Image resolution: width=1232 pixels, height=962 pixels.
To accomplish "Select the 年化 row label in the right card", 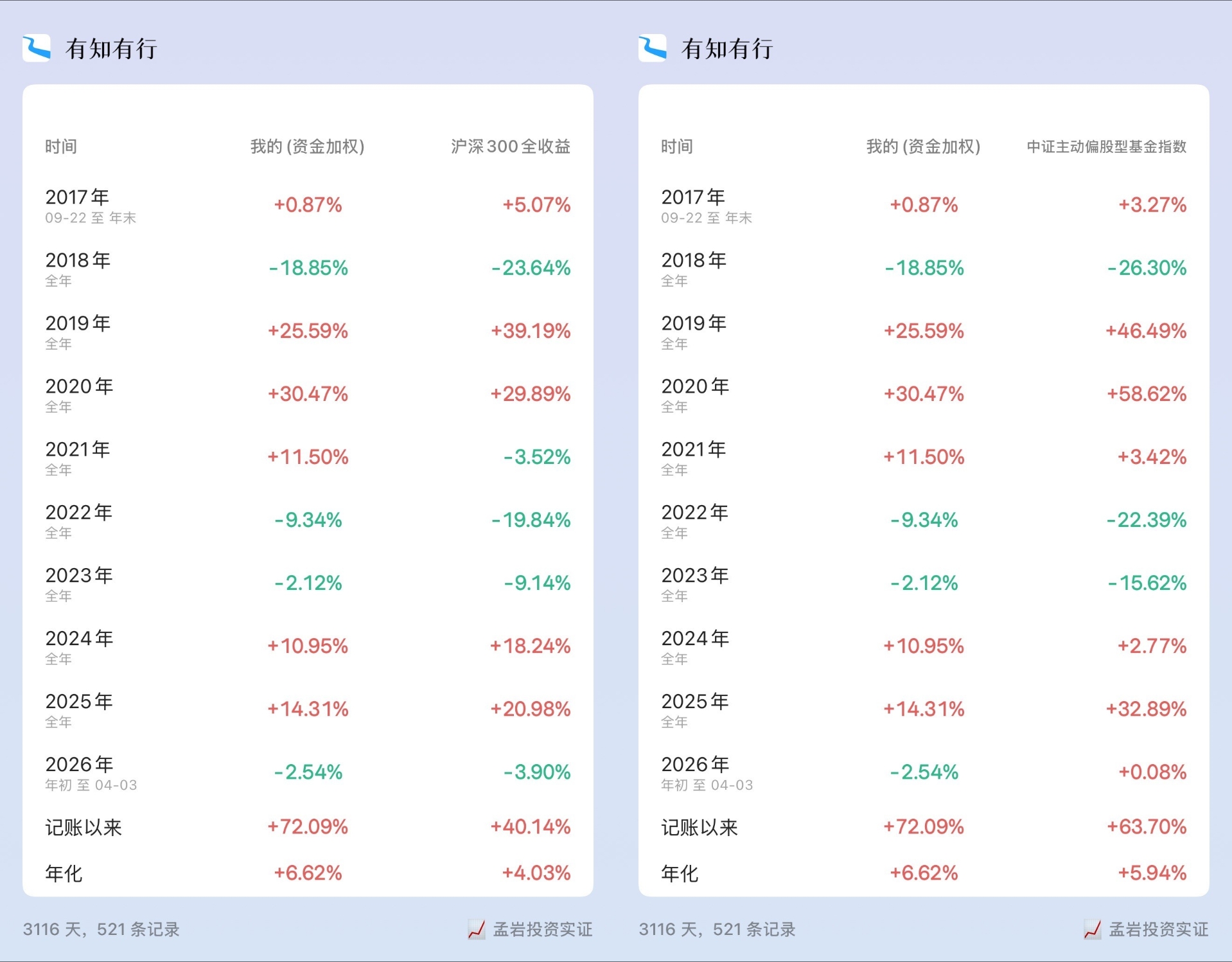I will click(x=680, y=873).
